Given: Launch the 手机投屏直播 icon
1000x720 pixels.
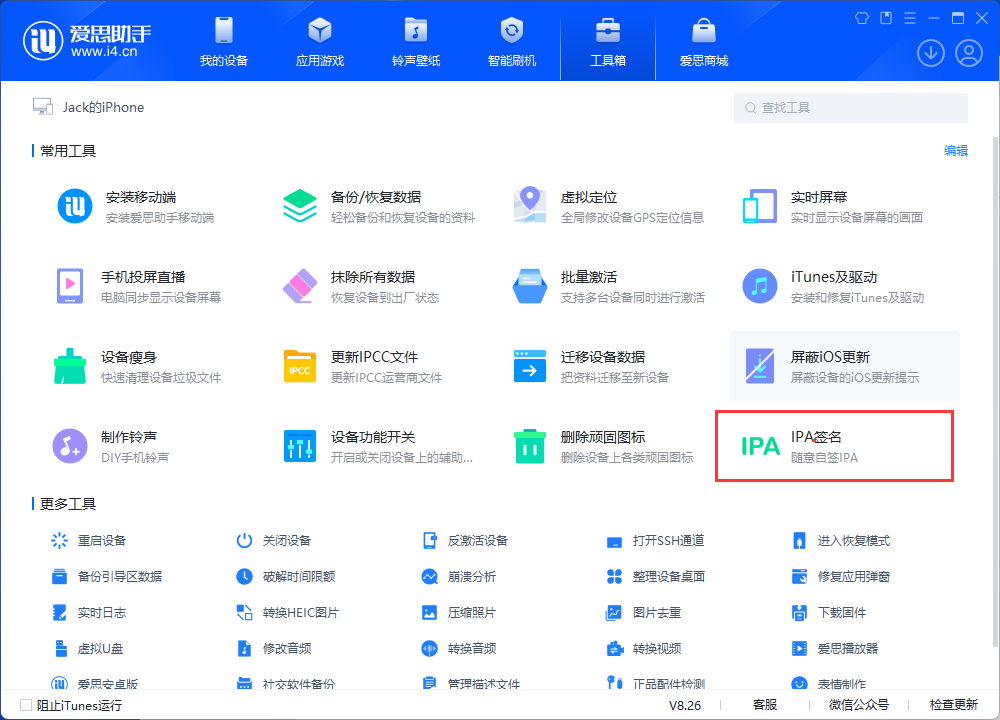Looking at the screenshot, I should click(x=70, y=286).
